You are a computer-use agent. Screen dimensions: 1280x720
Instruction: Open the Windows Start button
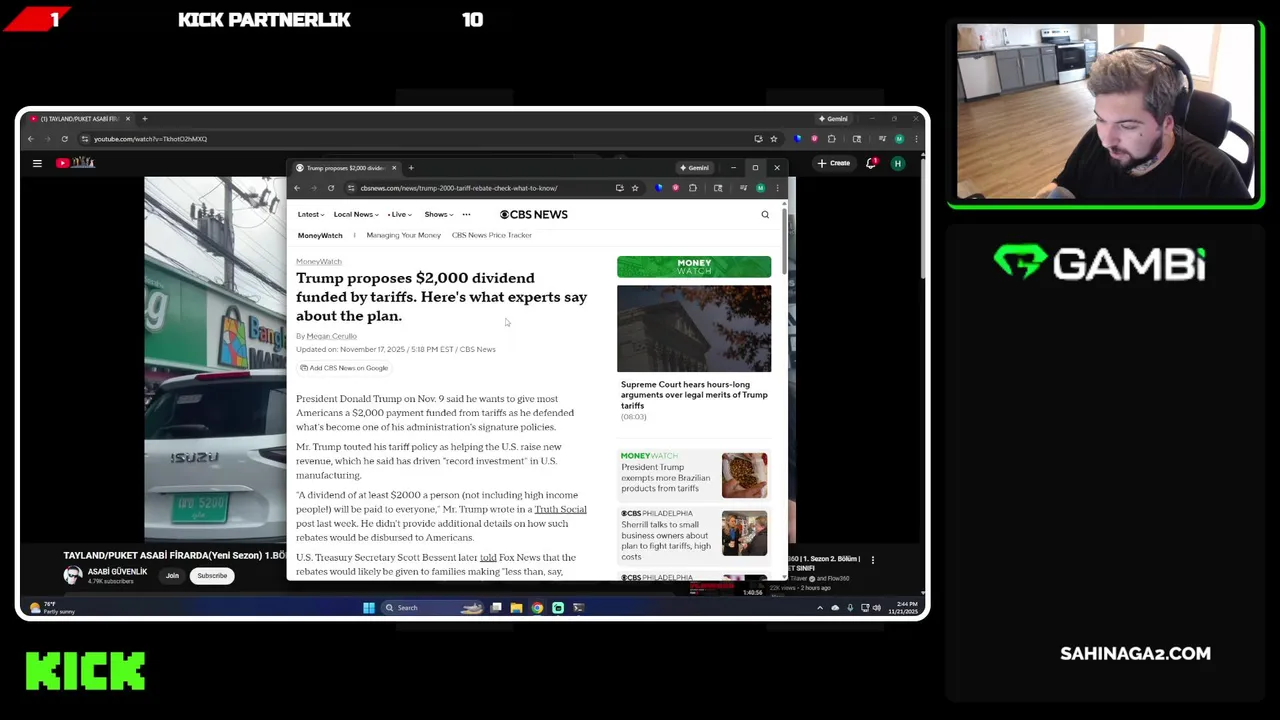click(369, 607)
